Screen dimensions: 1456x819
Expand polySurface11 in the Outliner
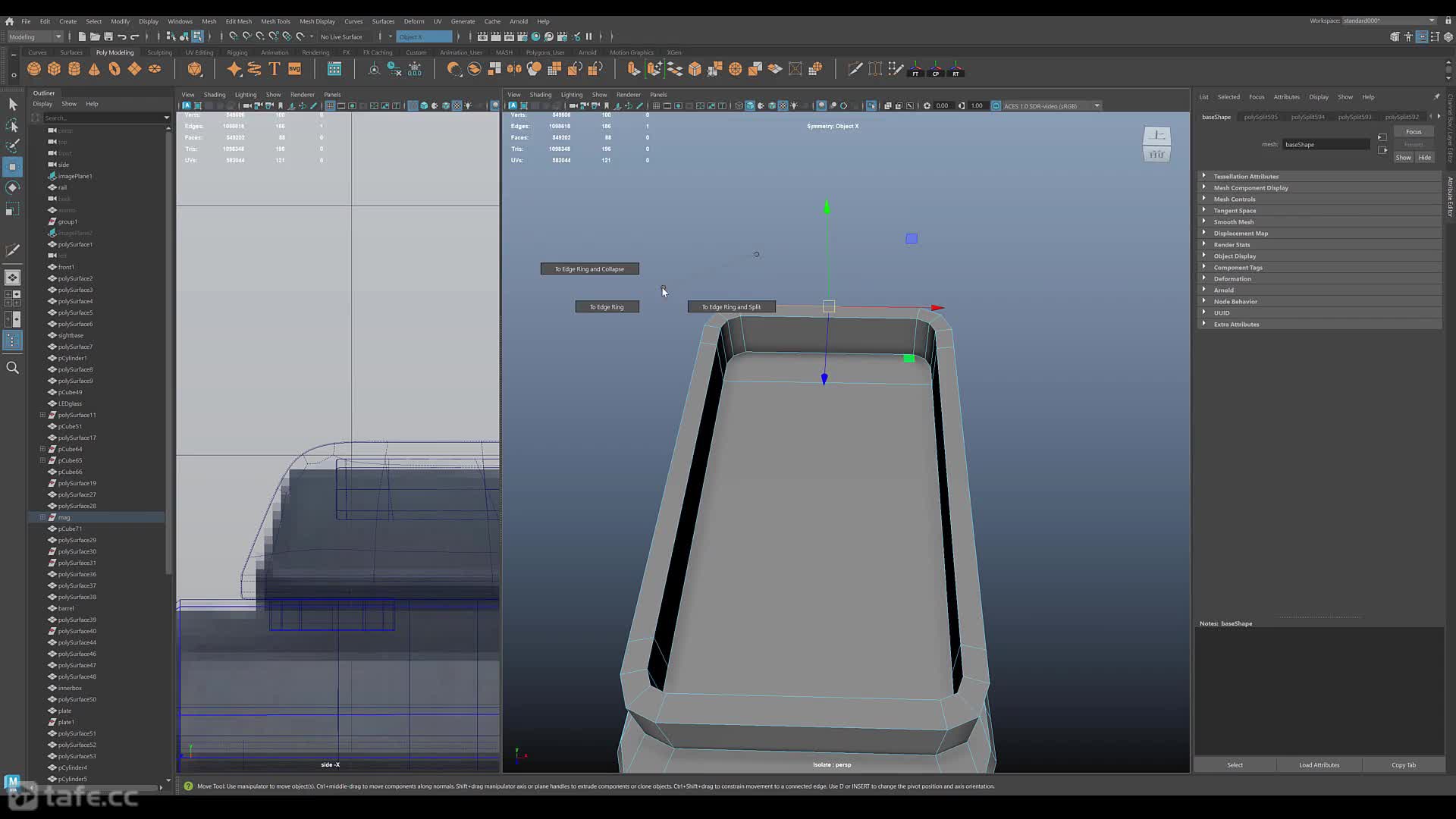click(42, 415)
